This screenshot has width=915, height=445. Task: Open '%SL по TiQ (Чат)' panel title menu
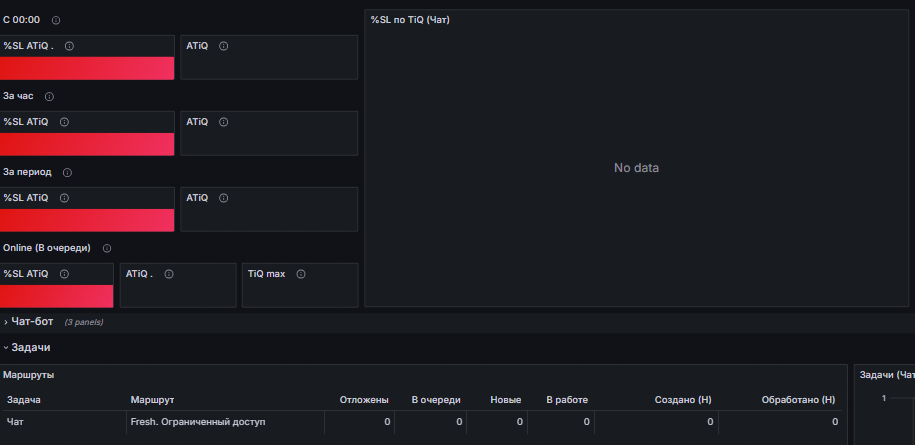410,20
